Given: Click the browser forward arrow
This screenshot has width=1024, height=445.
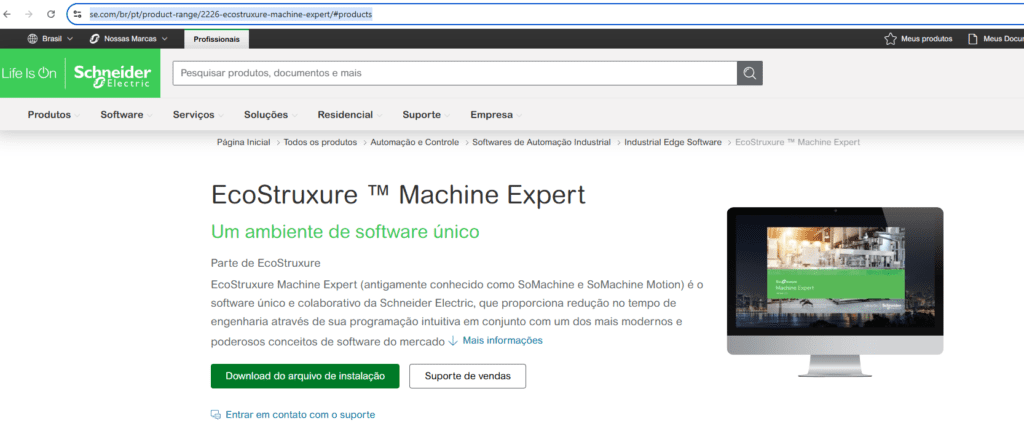Looking at the screenshot, I should pos(29,14).
